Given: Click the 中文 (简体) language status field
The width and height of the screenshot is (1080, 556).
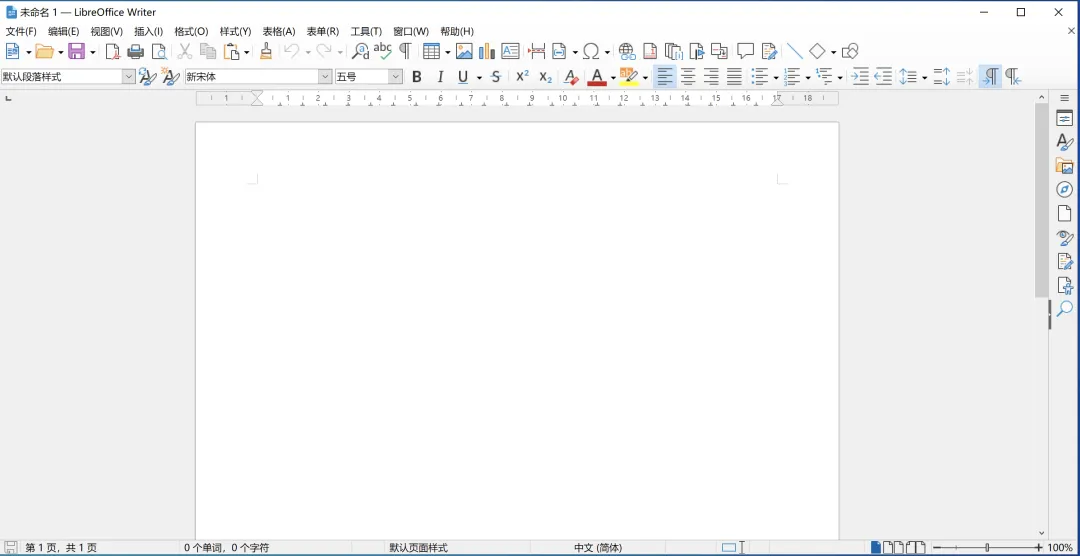Looking at the screenshot, I should pos(598,548).
